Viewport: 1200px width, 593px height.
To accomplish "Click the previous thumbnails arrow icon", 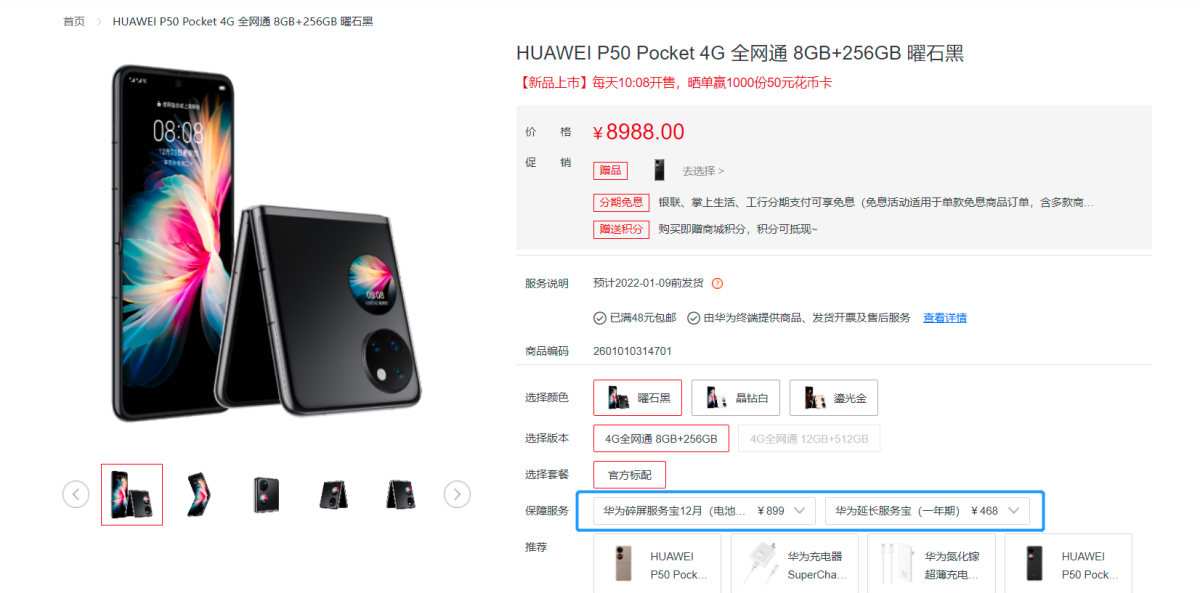I will point(76,494).
